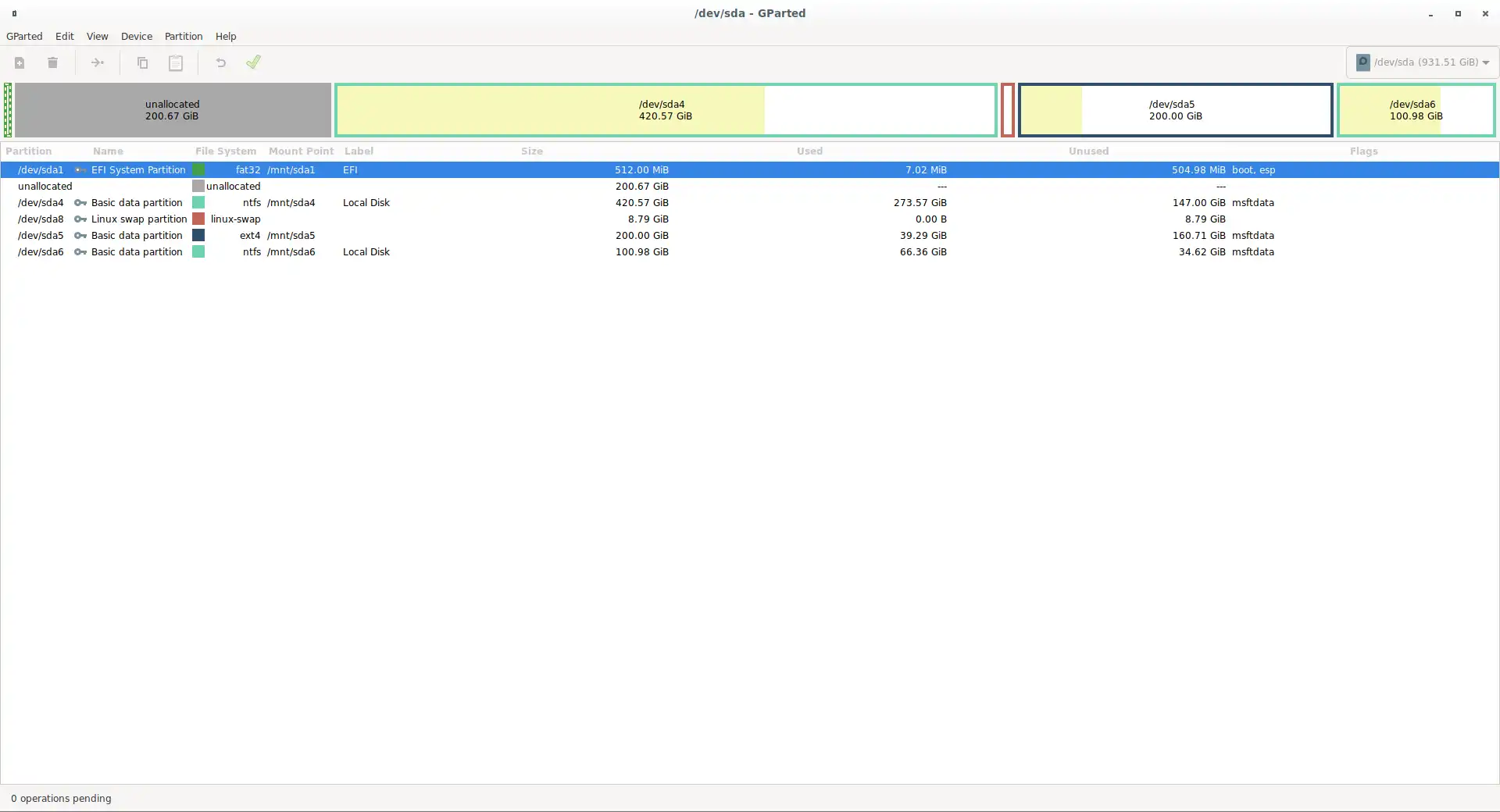Click the teal ntfs swatch on sda4 row
This screenshot has width=1500, height=812.
point(198,202)
